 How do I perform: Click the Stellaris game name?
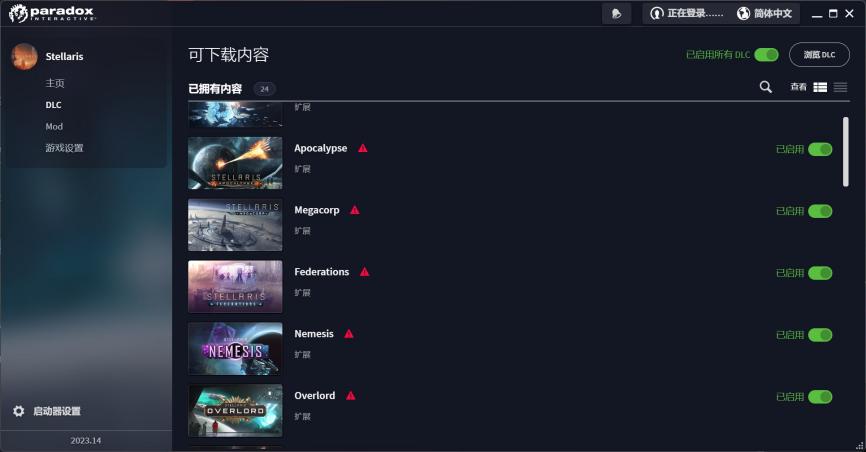pyautogui.click(x=64, y=56)
